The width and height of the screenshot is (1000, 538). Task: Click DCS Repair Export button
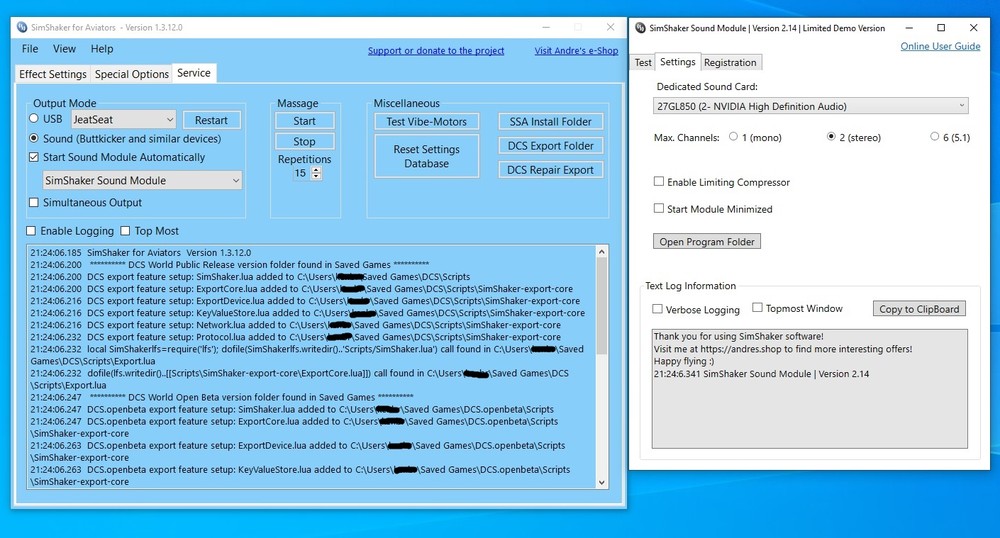pos(550,170)
